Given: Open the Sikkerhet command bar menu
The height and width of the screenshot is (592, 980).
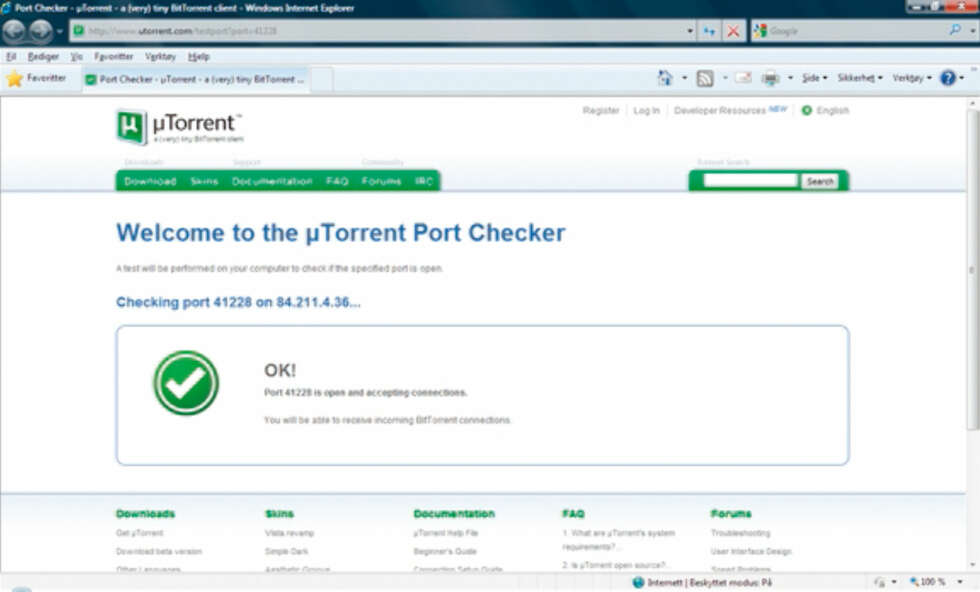Looking at the screenshot, I should tap(860, 78).
